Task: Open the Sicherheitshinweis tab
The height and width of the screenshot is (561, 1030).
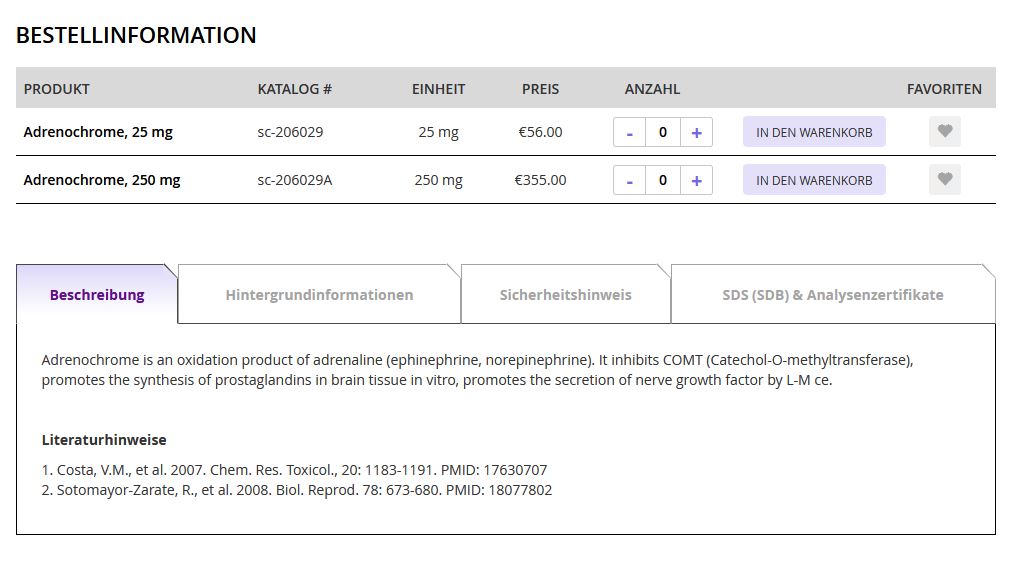Action: 565,295
